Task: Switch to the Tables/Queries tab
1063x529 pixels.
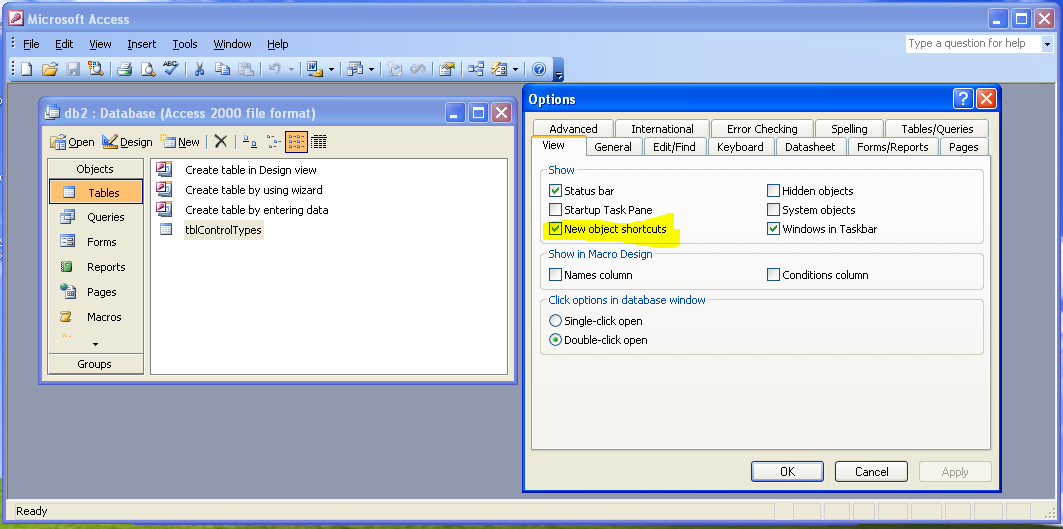Action: coord(937,129)
